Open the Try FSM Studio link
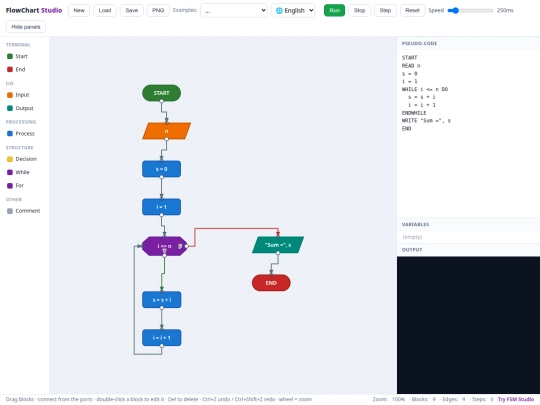Viewport: 540px width, 405px height. (516, 399)
